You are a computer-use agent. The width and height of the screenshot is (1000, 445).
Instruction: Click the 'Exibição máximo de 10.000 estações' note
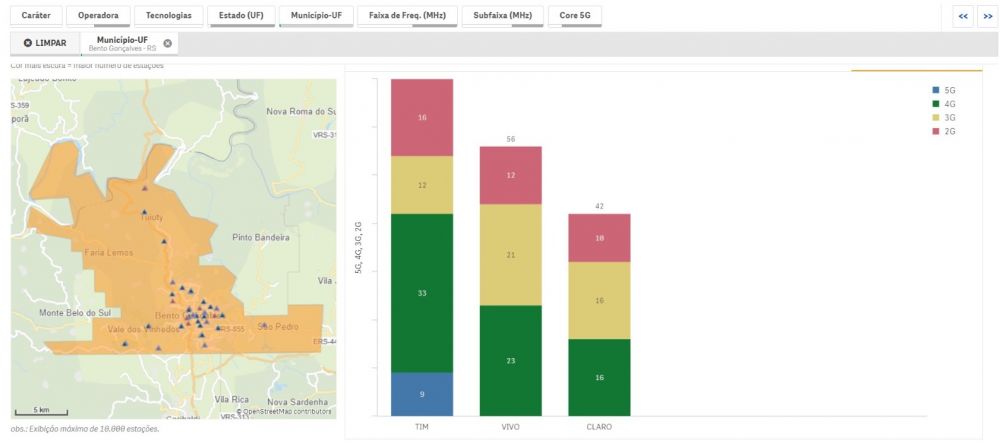coord(85,429)
